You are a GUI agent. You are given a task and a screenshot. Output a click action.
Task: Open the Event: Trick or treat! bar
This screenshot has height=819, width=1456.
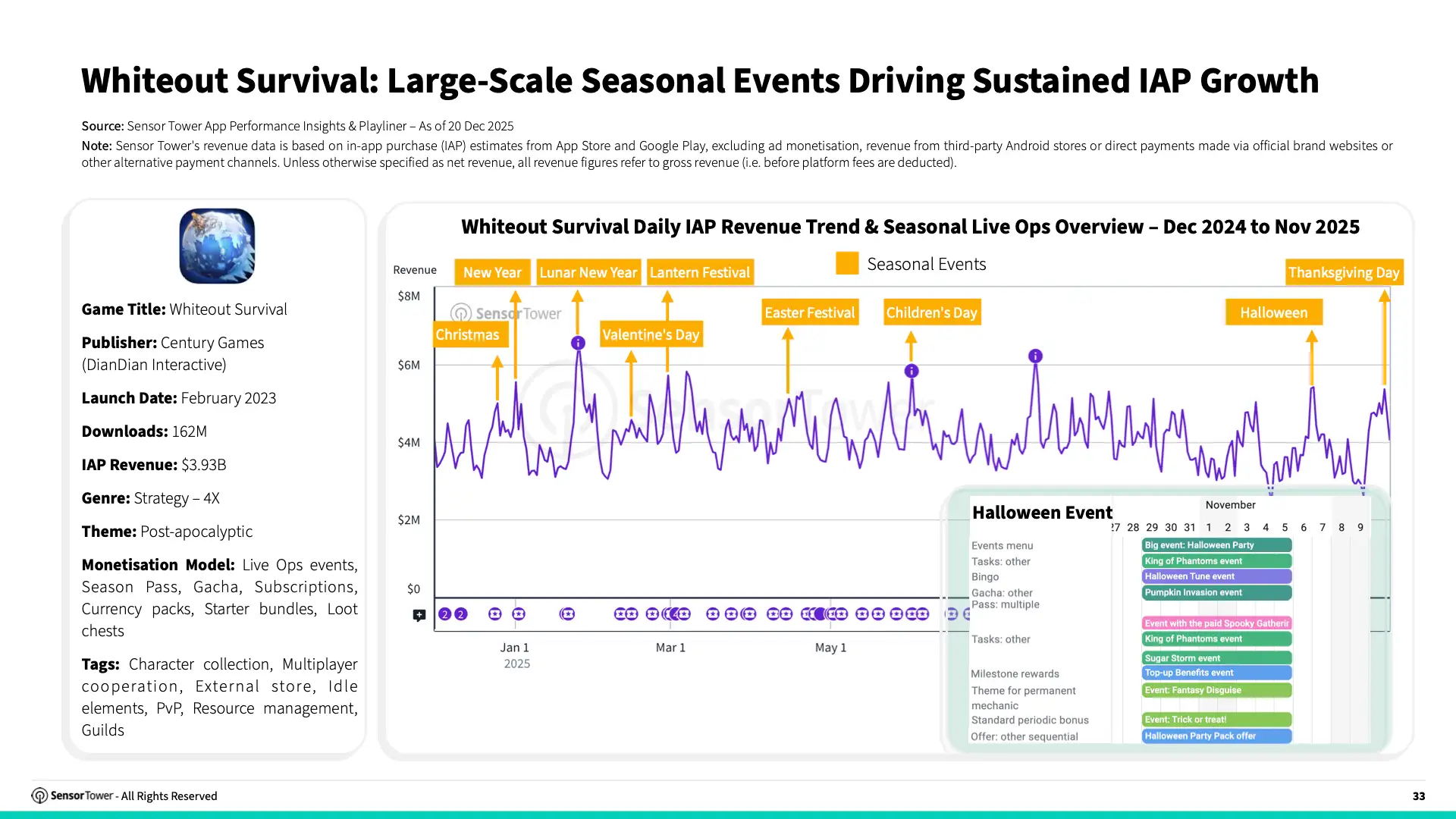click(x=1217, y=720)
